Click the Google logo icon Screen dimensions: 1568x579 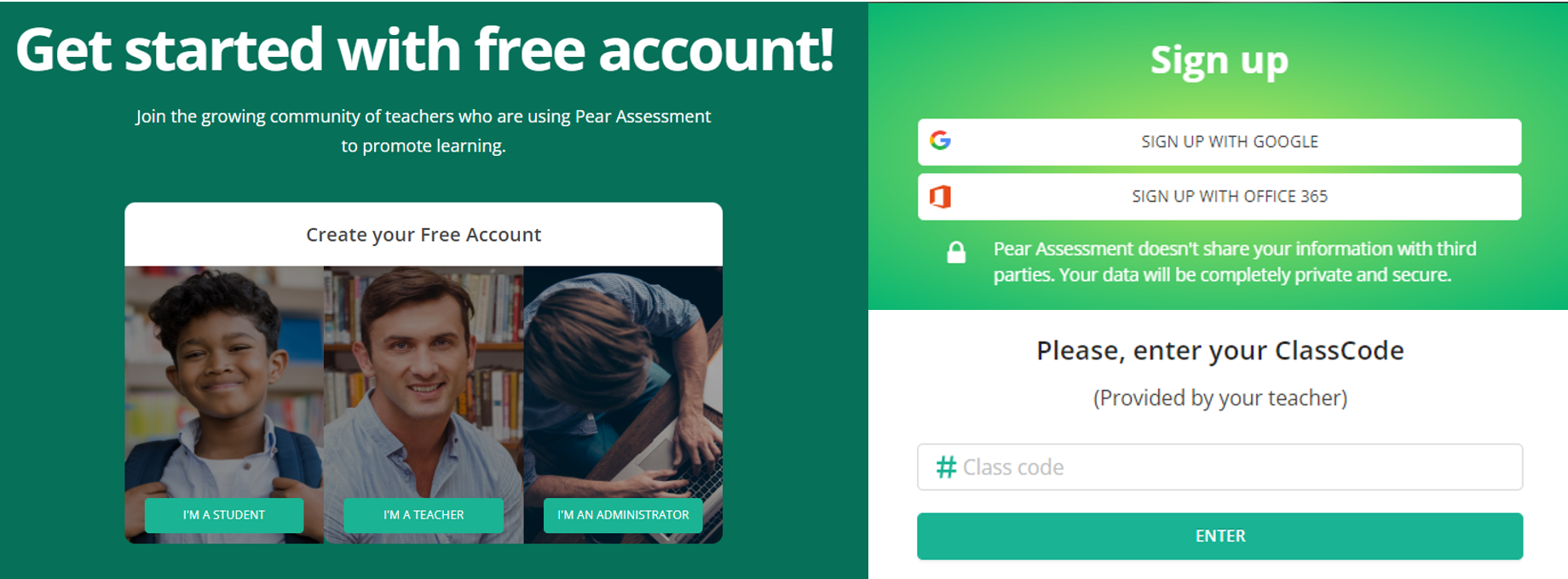tap(940, 140)
